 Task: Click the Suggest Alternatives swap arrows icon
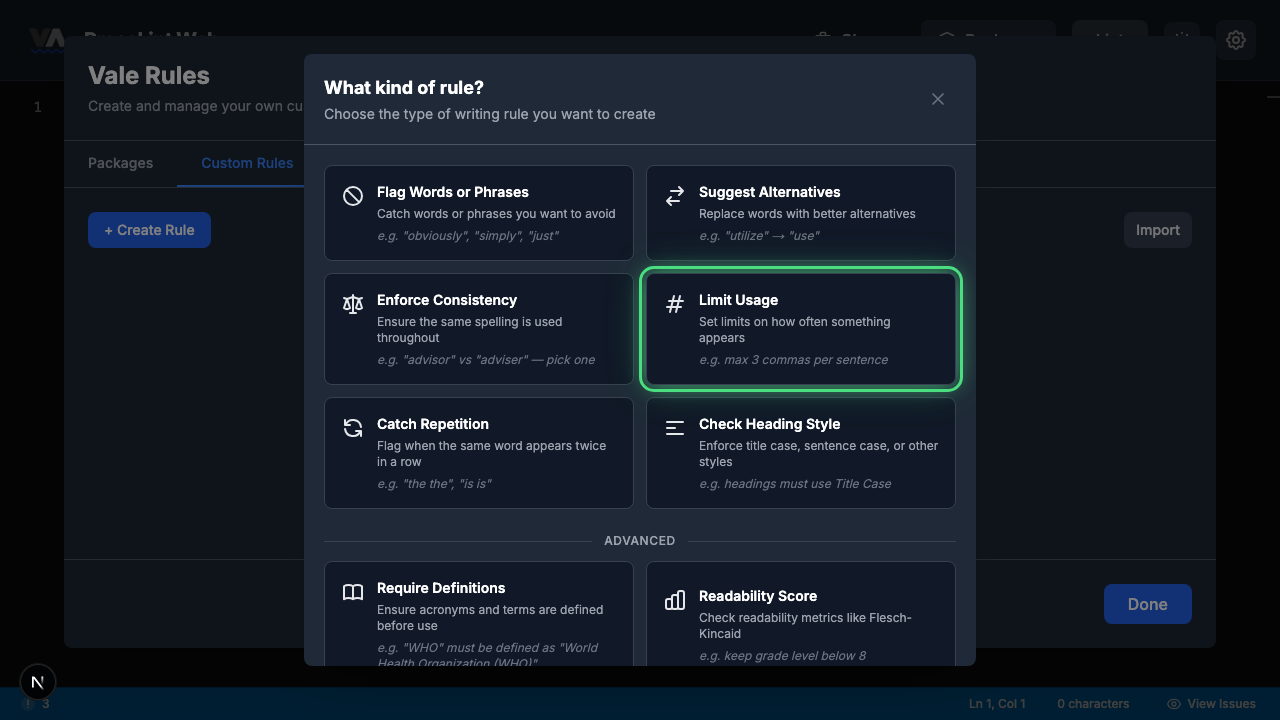(x=675, y=196)
